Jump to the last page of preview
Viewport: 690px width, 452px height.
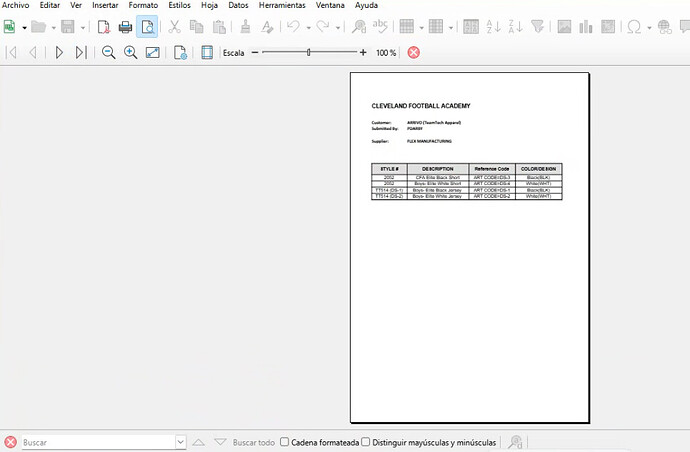coord(81,52)
